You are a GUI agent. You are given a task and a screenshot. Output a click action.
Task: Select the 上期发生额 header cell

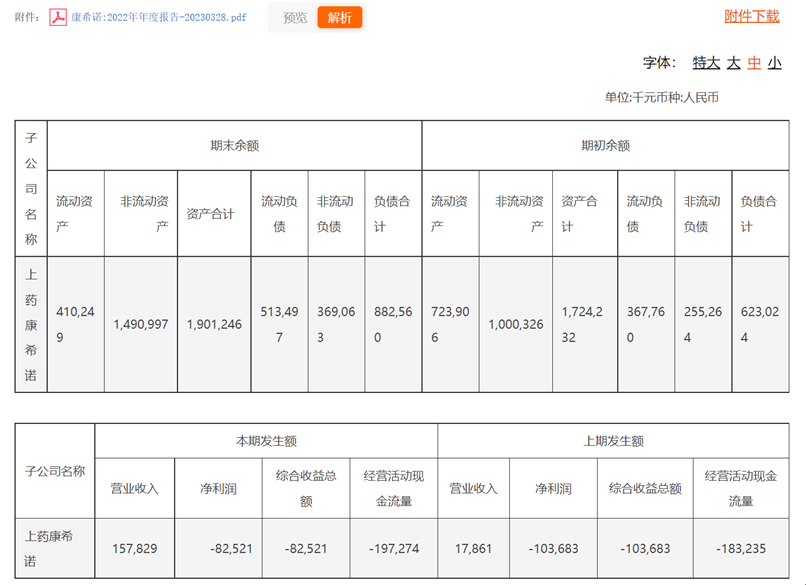(x=613, y=441)
